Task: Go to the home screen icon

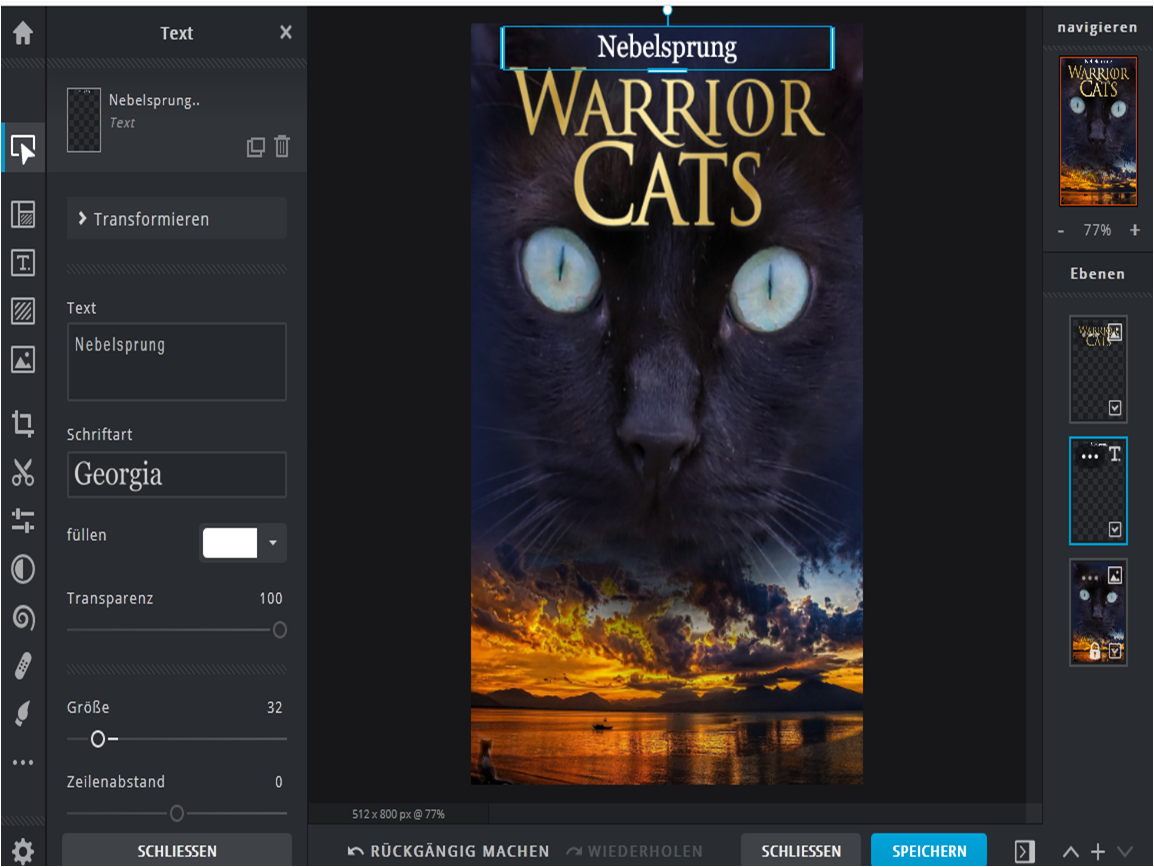Action: click(x=23, y=32)
